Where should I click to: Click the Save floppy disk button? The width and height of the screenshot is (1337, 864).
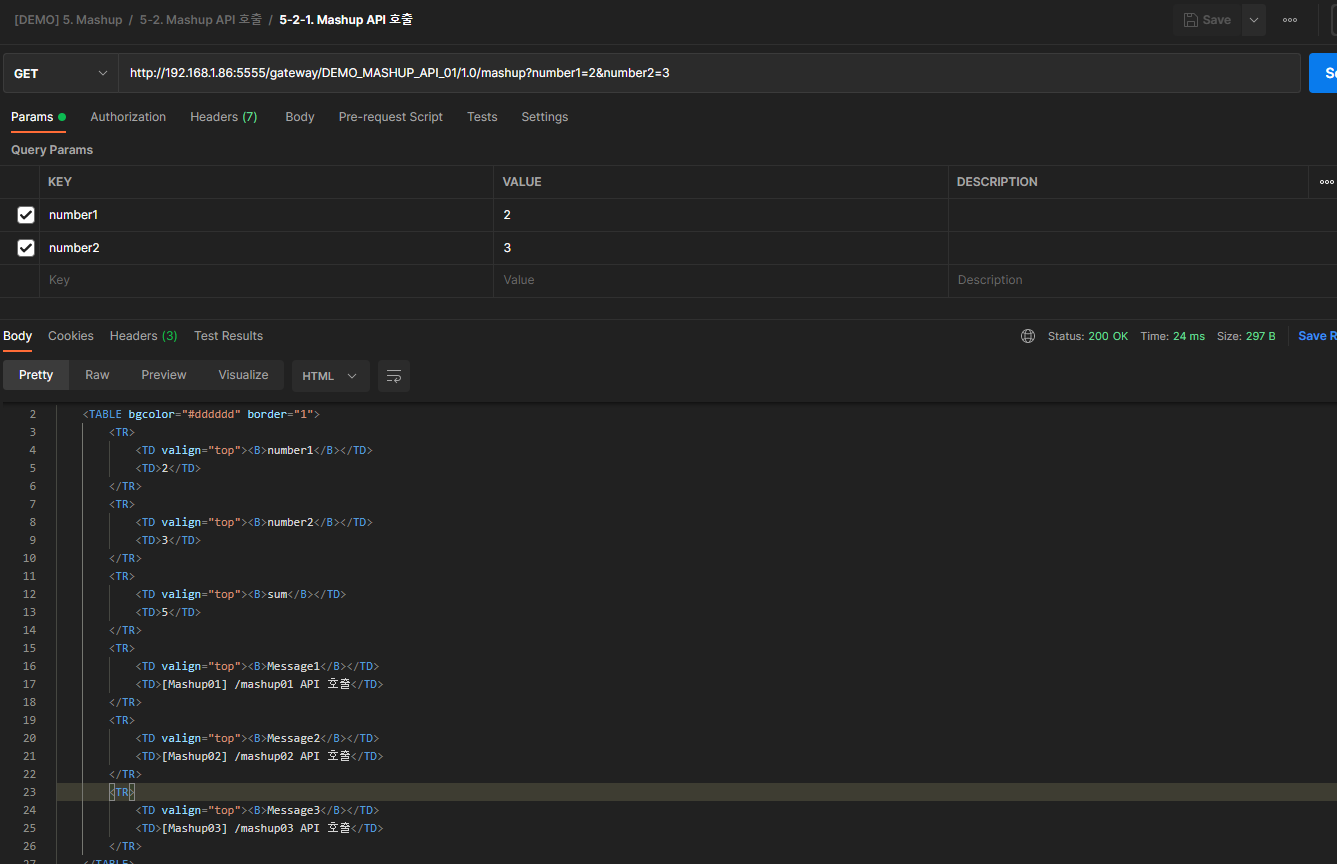tap(1207, 20)
